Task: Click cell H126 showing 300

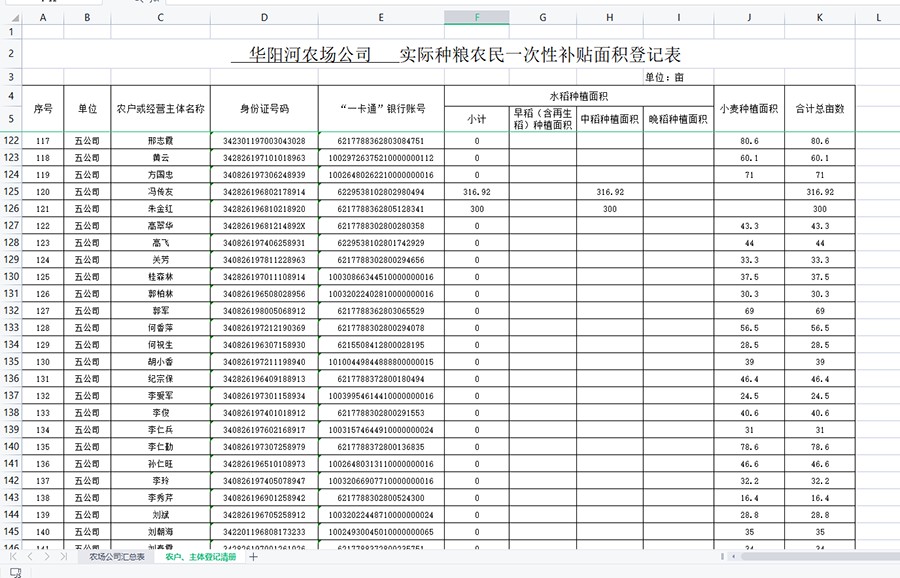Action: 610,209
